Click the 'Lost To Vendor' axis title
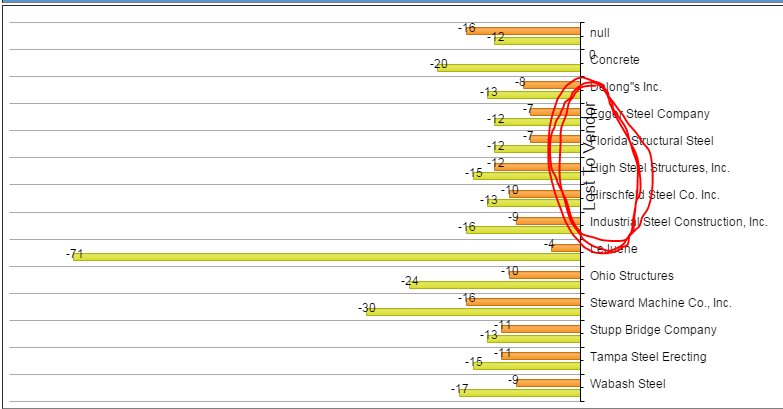 590,156
